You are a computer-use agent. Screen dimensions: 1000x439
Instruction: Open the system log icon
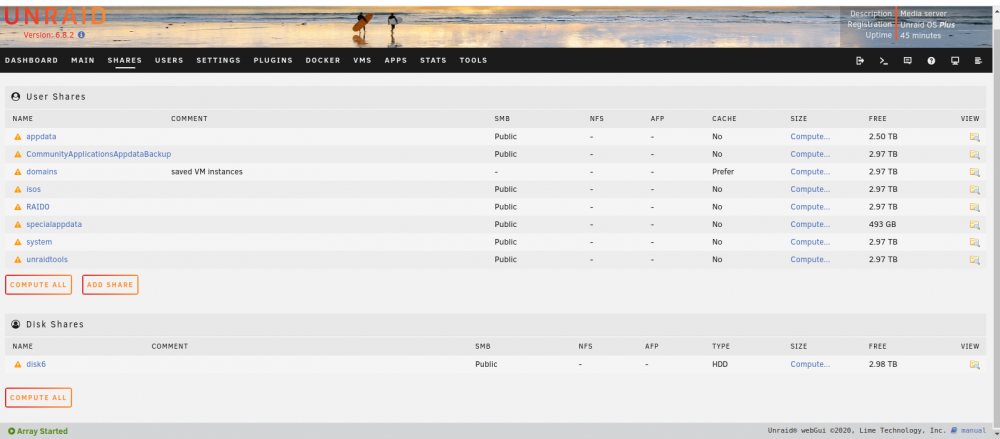click(x=978, y=61)
